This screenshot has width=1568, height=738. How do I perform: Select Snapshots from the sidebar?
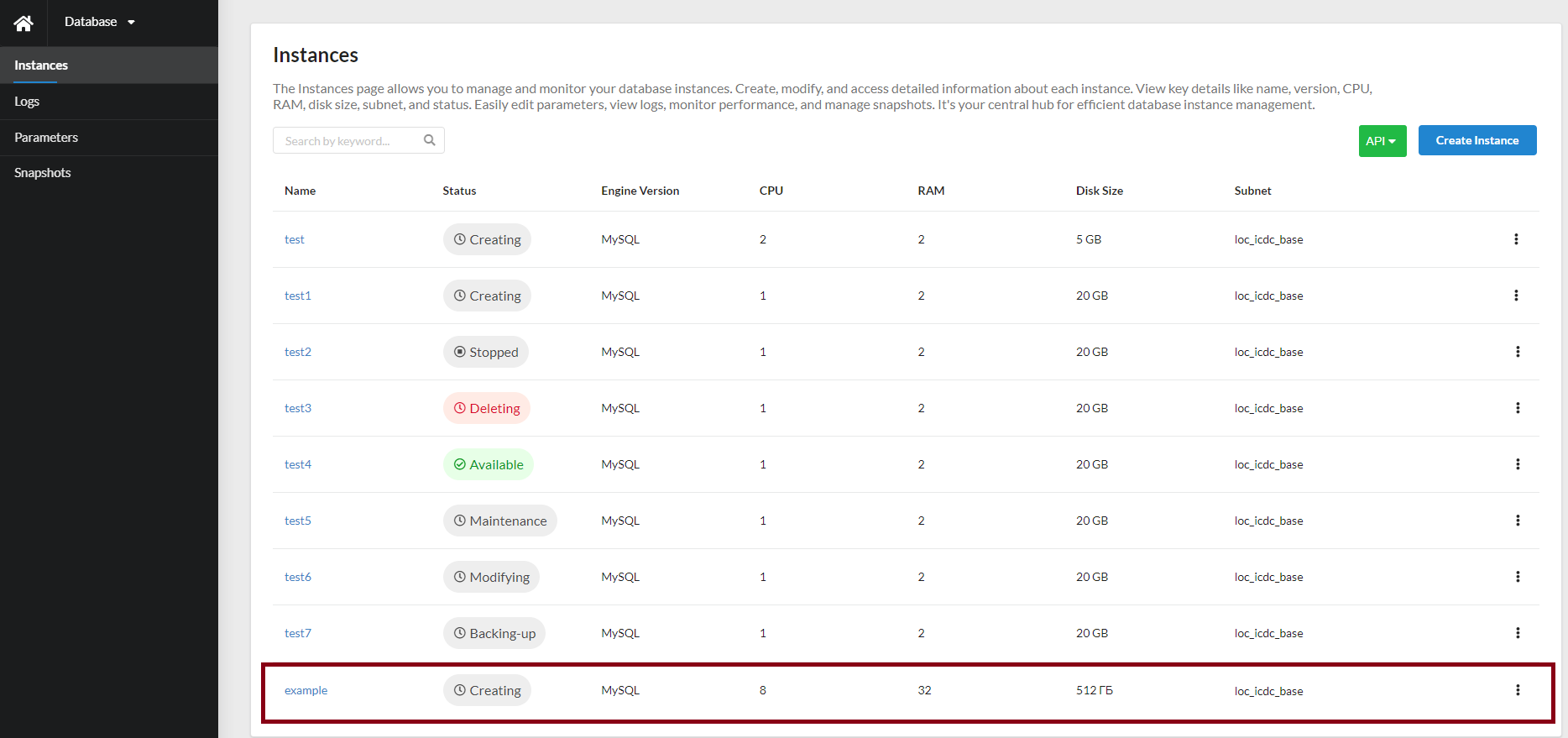coord(43,173)
